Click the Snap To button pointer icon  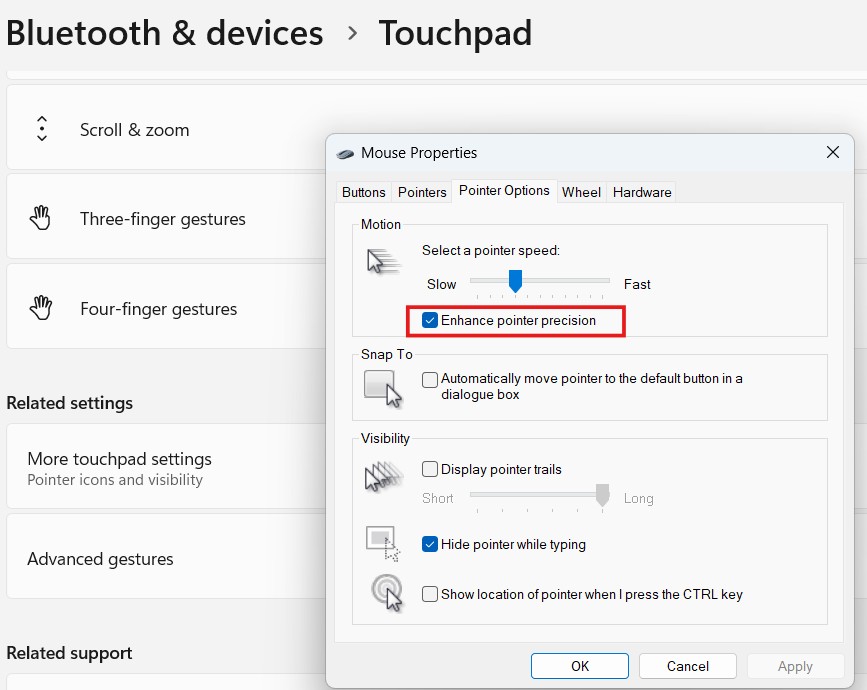[x=383, y=388]
